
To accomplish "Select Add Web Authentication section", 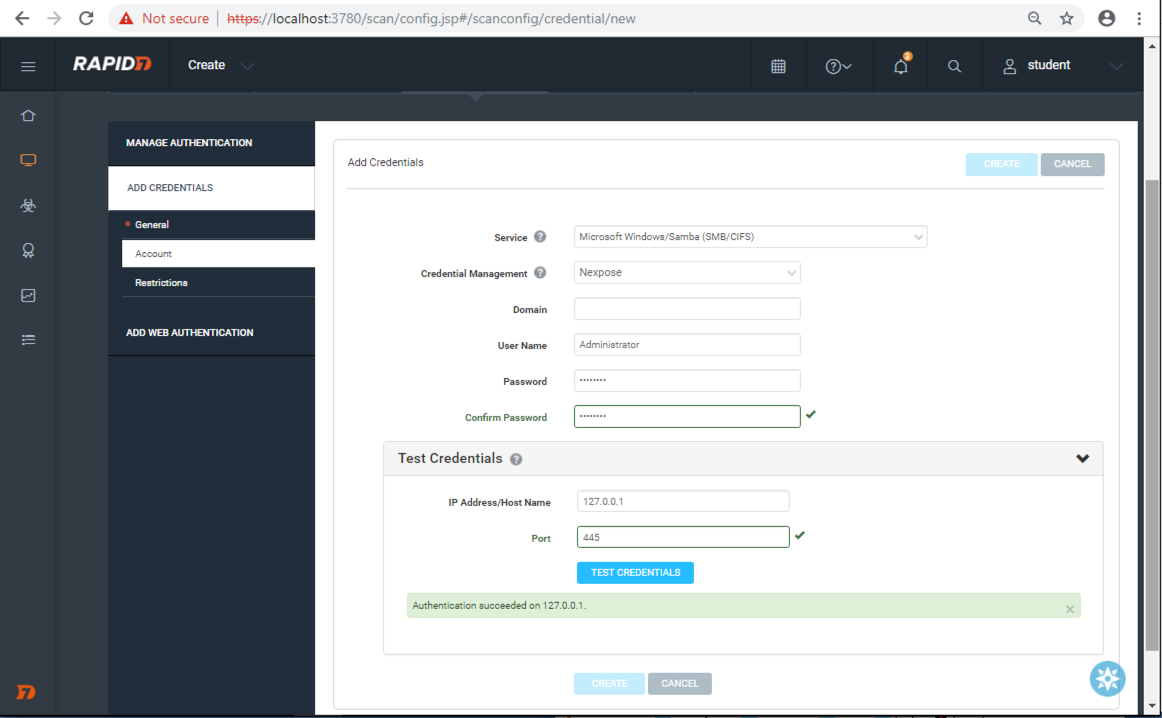I will pyautogui.click(x=211, y=333).
